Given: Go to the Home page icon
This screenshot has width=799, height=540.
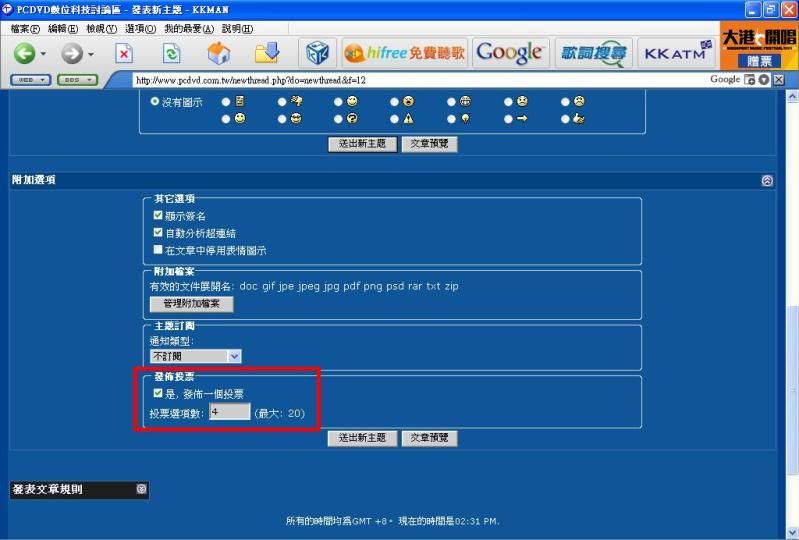Looking at the screenshot, I should (x=218, y=54).
